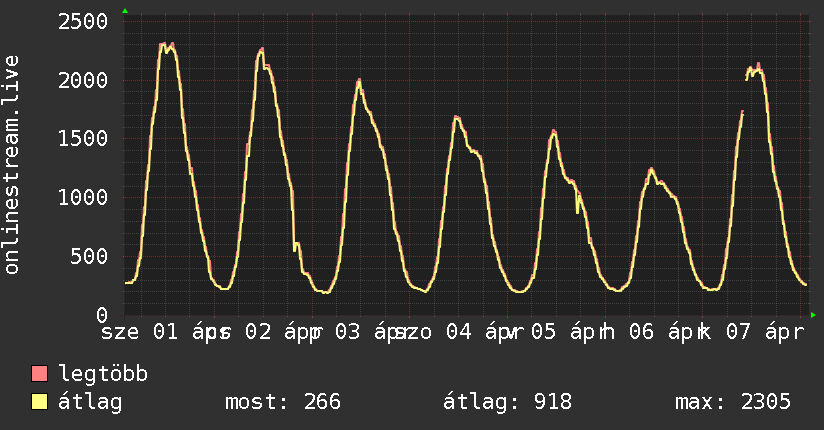Viewport: 824px width, 430px height.
Task: Click the max: 2305 statistic
Action: click(733, 402)
